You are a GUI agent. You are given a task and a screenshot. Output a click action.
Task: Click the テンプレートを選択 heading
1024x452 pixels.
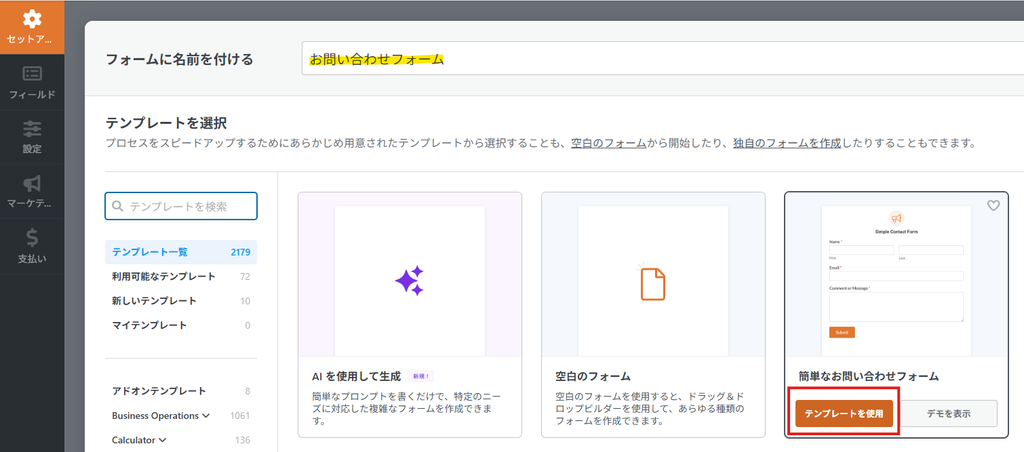pyautogui.click(x=166, y=122)
